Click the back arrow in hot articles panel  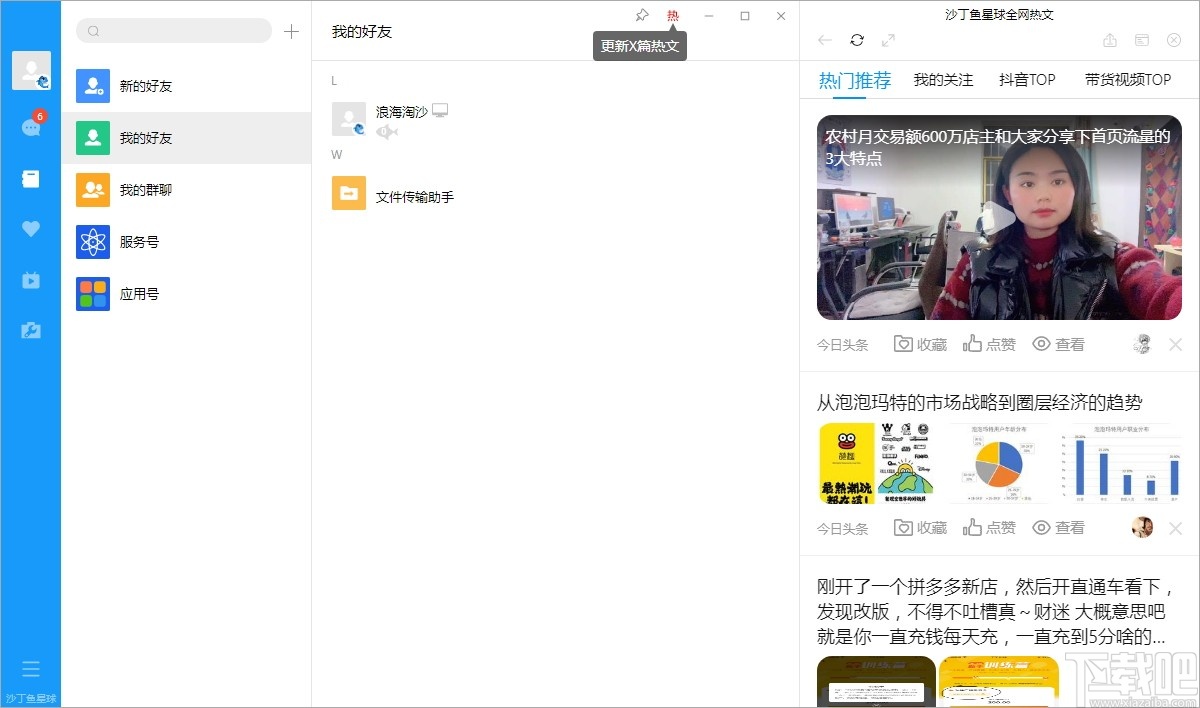coord(822,40)
